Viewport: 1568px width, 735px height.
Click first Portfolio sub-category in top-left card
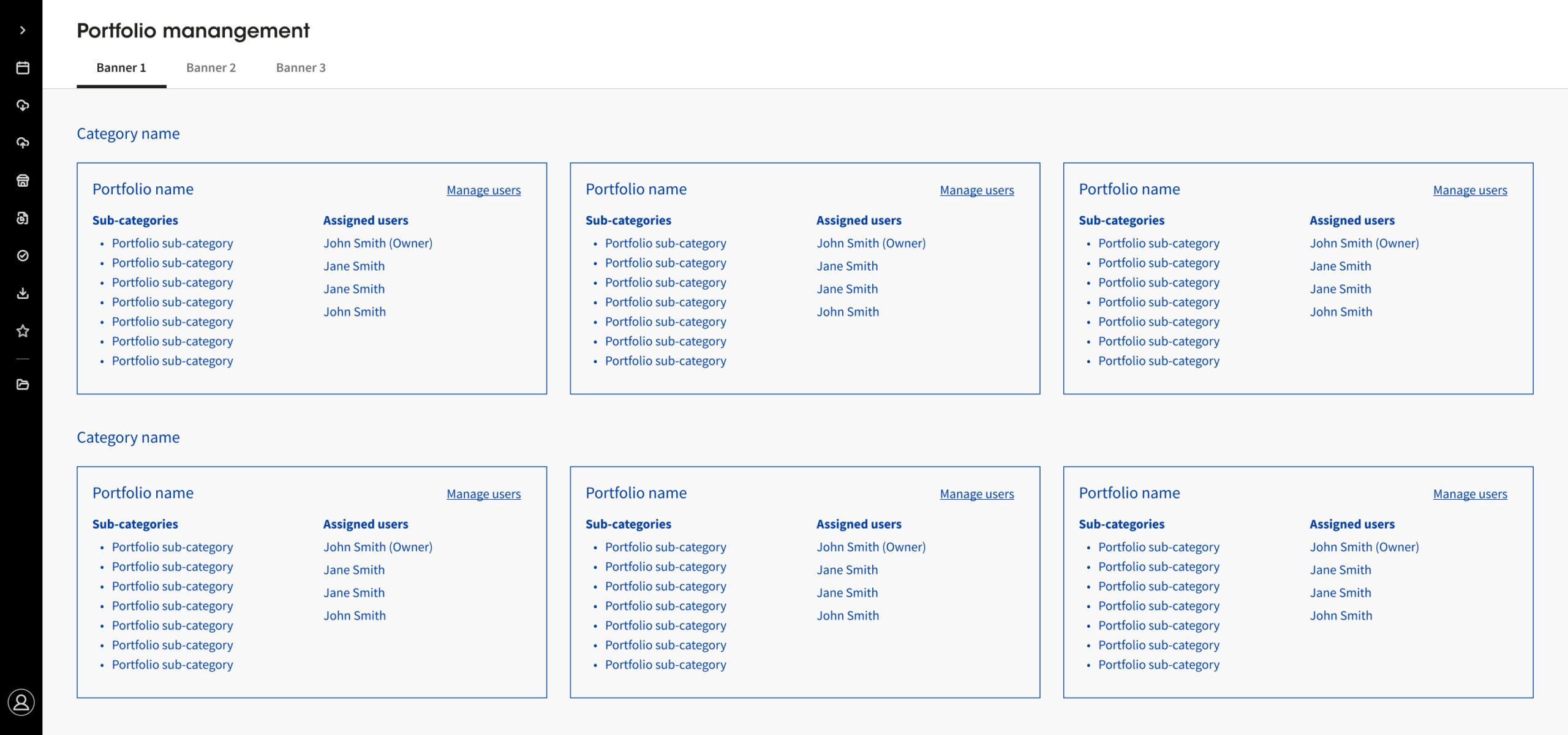pos(172,243)
